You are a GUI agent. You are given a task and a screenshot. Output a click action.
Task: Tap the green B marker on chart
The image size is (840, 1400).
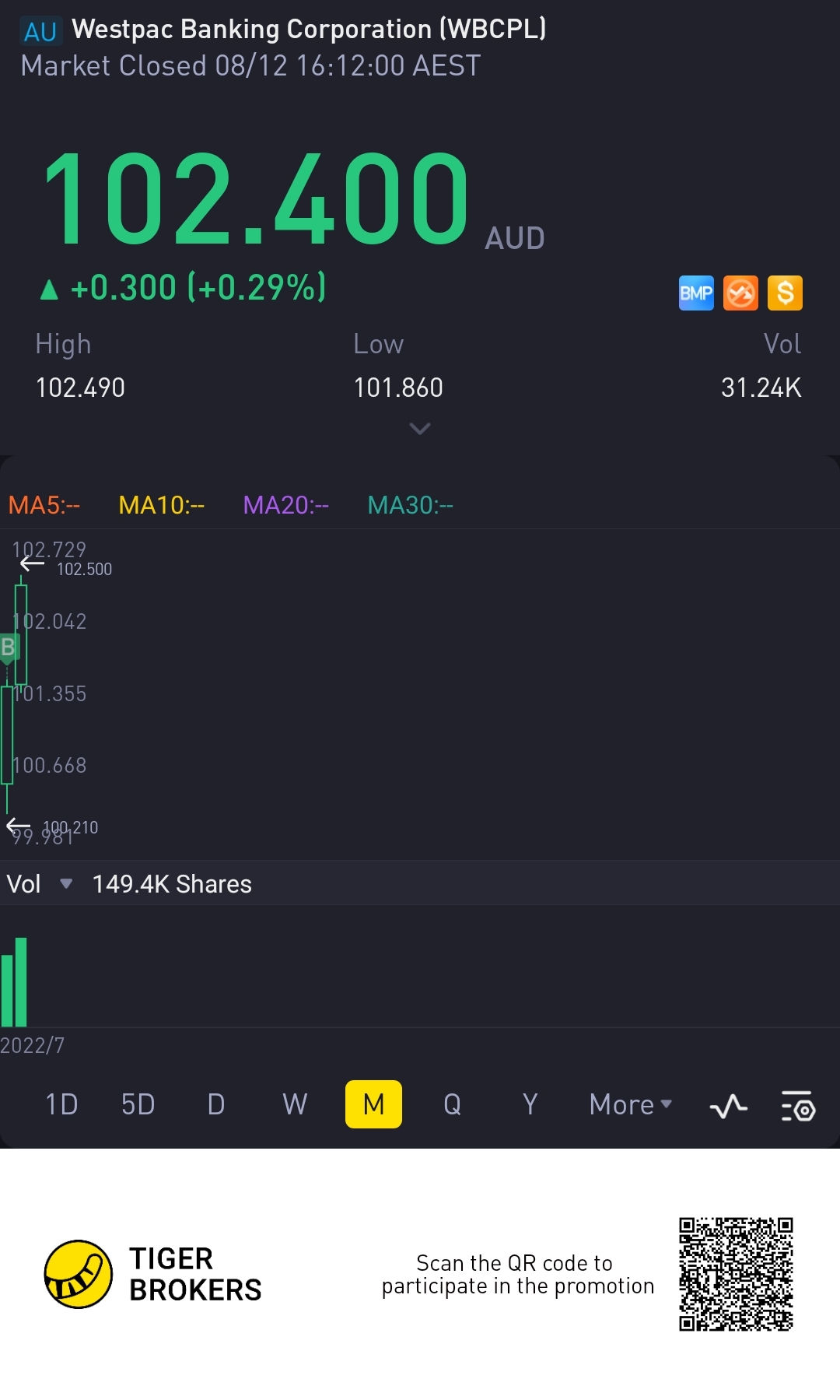tap(9, 647)
